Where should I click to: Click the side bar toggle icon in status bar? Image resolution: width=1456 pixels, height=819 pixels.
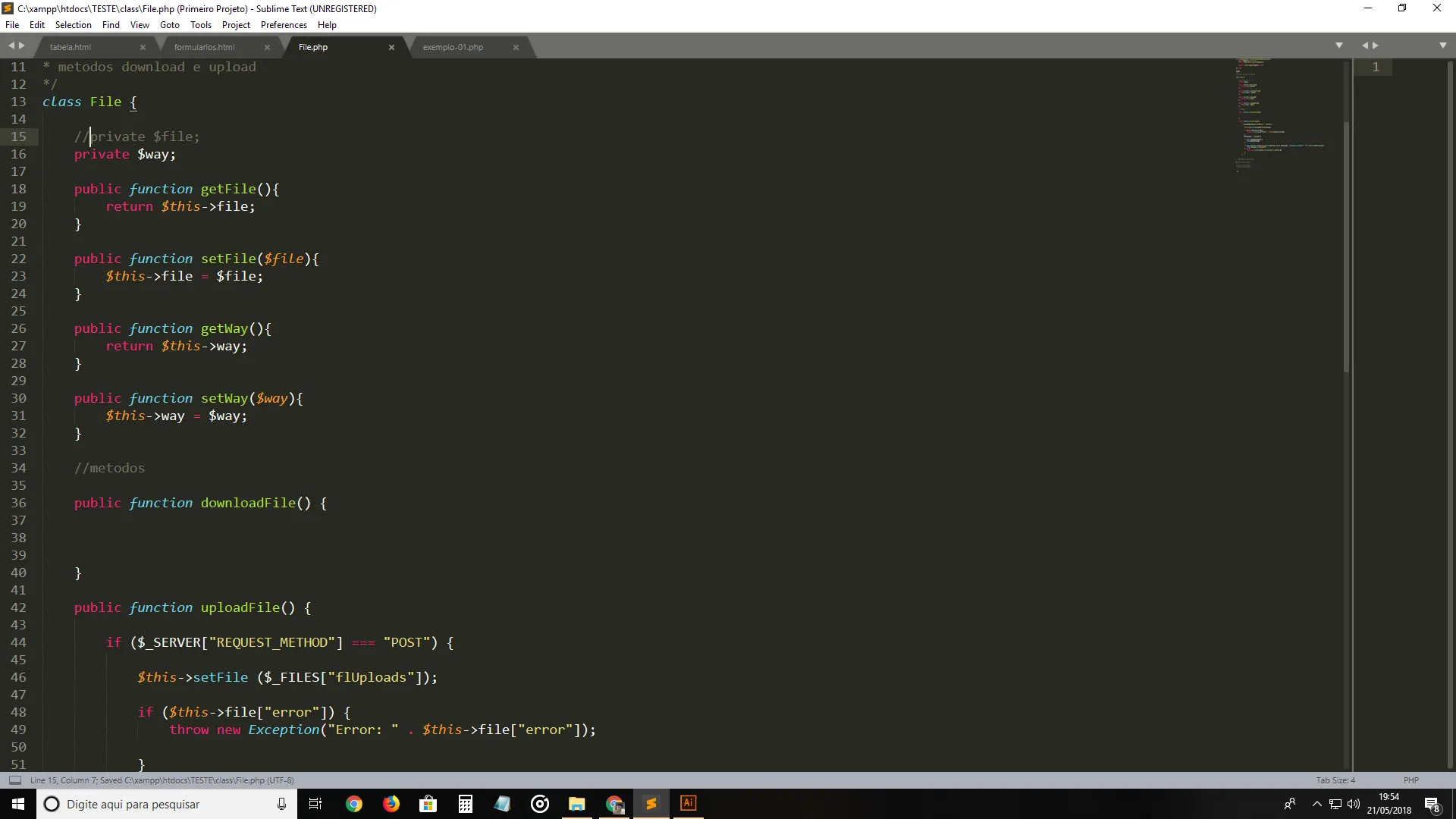tap(14, 780)
